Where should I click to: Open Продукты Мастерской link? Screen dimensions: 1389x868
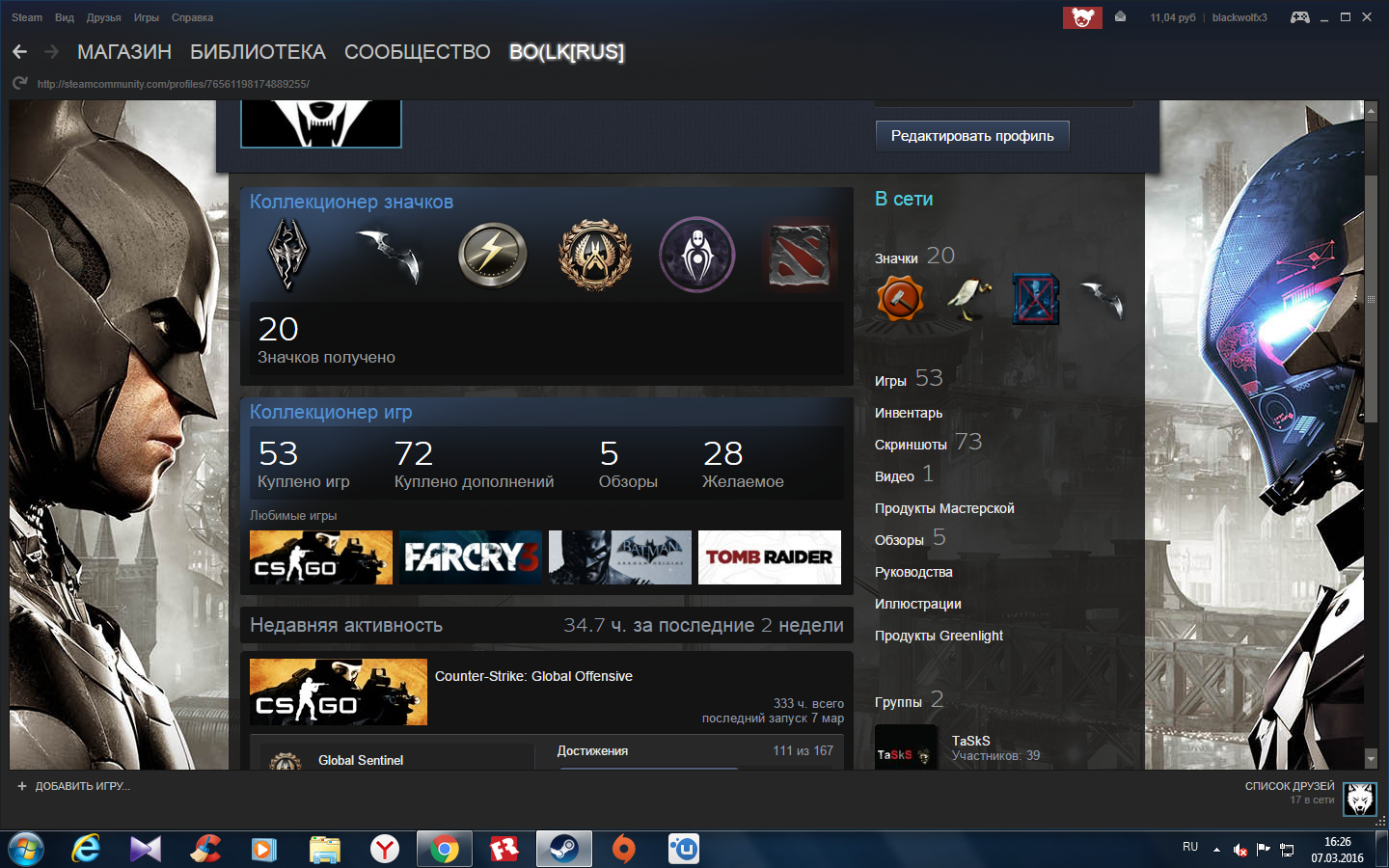(944, 508)
